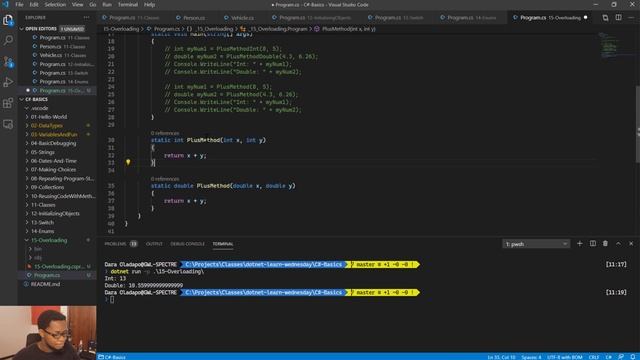
Task: Maximize terminal panel with up chevron
Action: (618, 244)
